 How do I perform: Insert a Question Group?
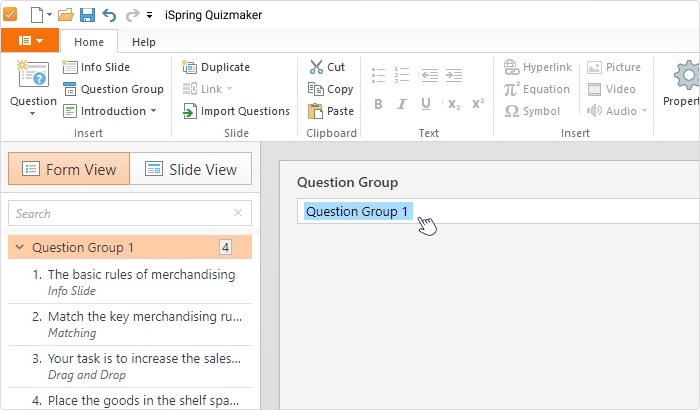(x=113, y=89)
